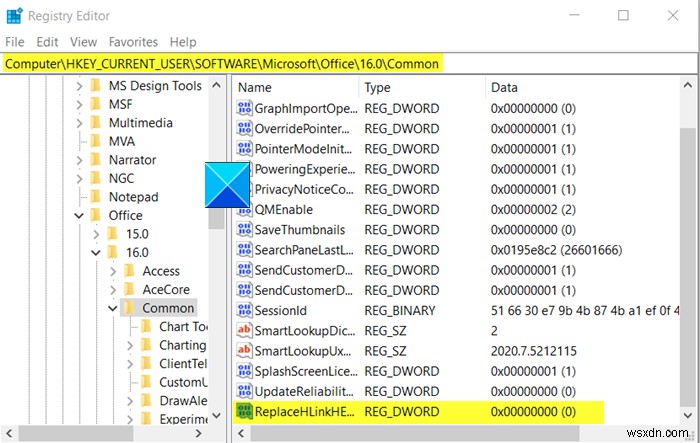This screenshot has height=443, width=700.
Task: Select the MVA folder icon
Action: coord(95,141)
